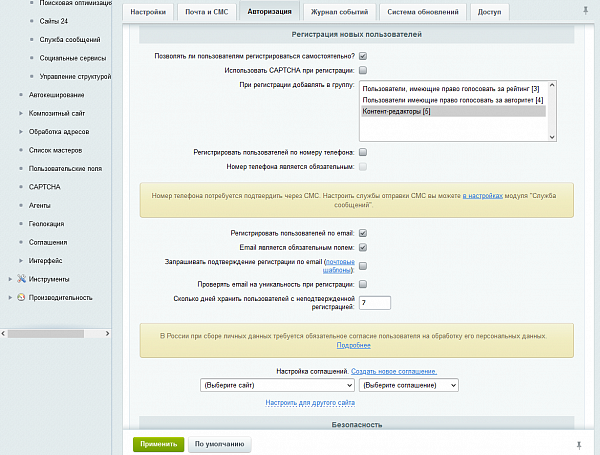Expand the Производительность sidebar section
This screenshot has height=455, width=600.
coord(10,297)
